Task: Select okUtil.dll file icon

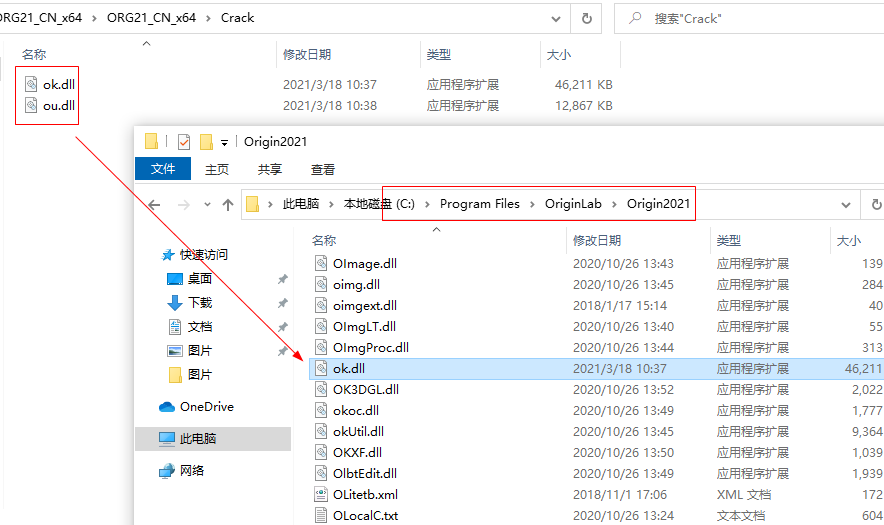Action: (321, 431)
